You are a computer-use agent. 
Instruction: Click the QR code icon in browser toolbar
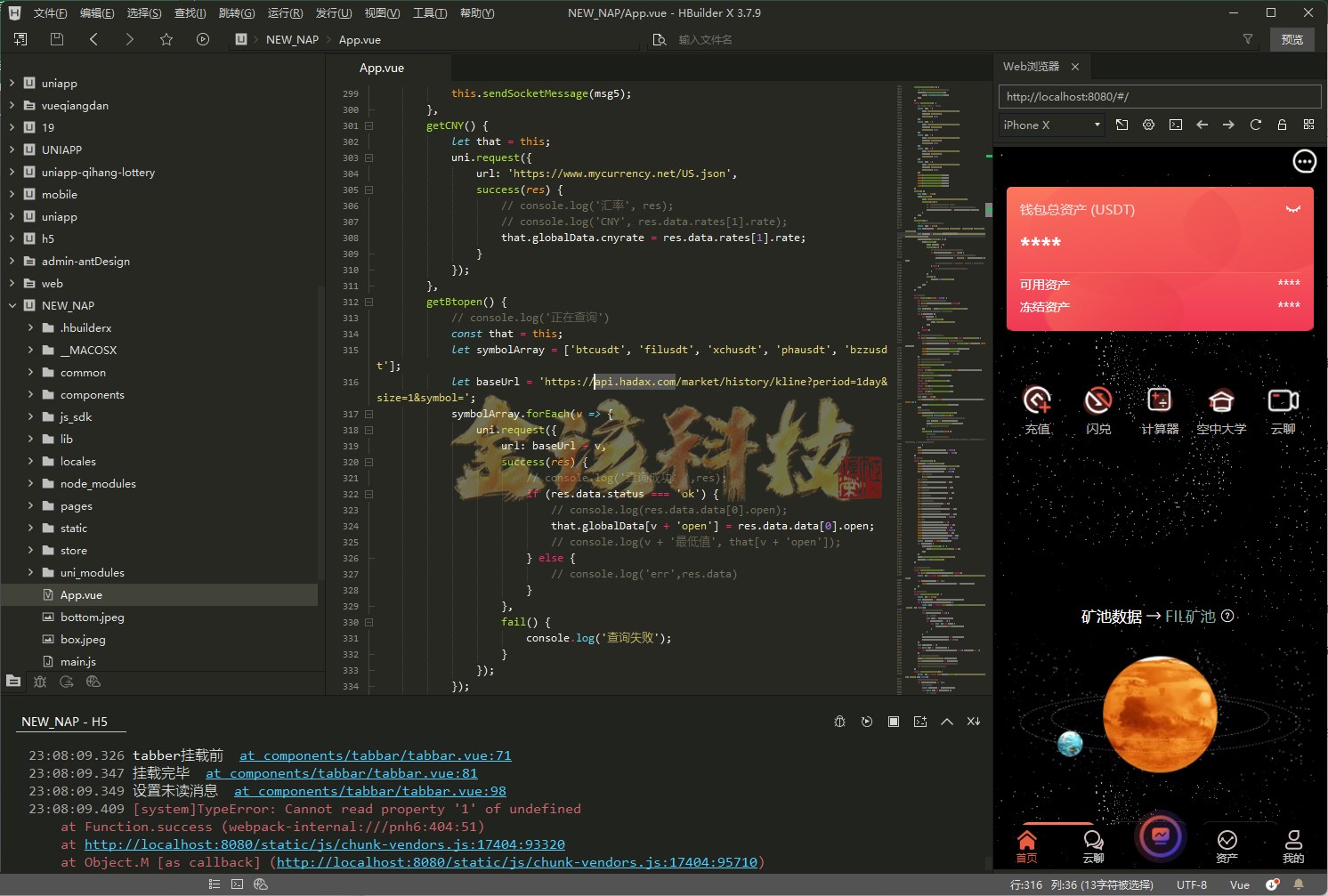1308,125
